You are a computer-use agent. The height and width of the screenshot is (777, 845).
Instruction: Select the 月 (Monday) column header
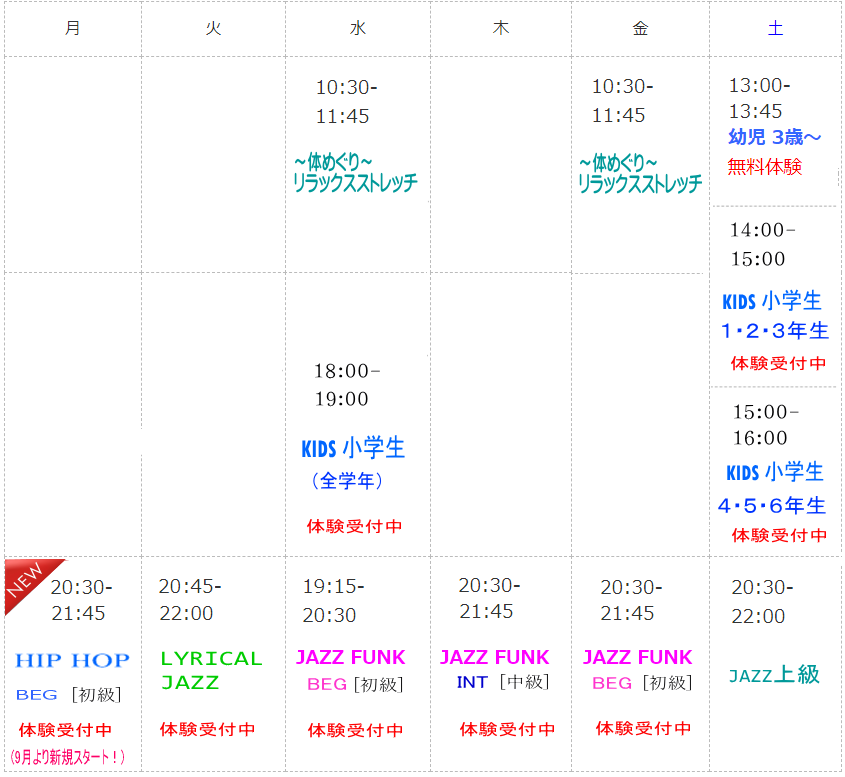click(72, 29)
